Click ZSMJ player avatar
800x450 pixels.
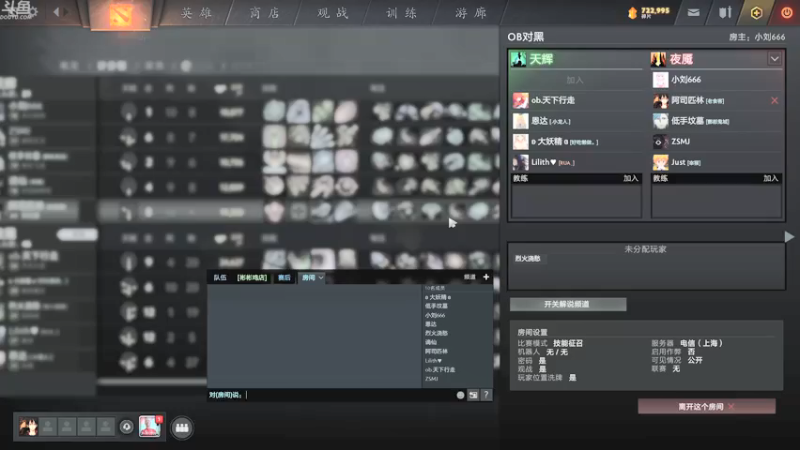coord(660,141)
